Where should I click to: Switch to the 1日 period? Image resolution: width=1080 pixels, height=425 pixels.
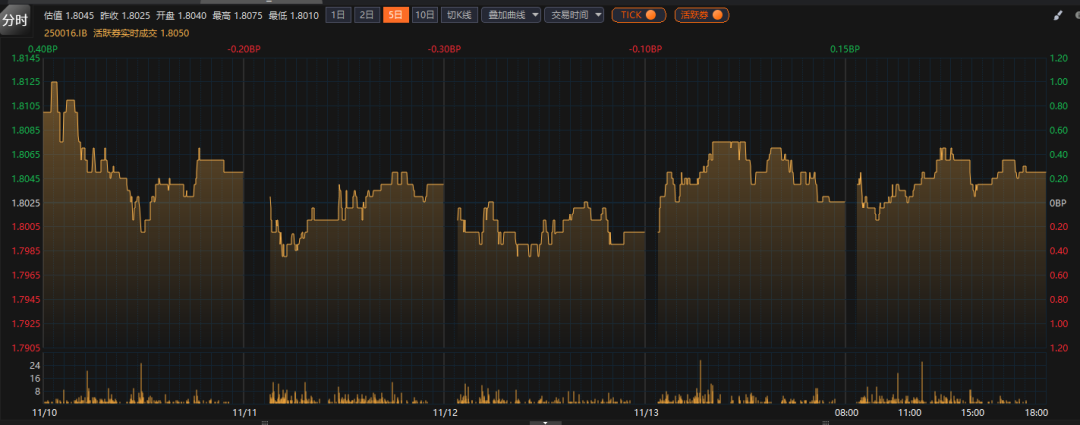339,15
